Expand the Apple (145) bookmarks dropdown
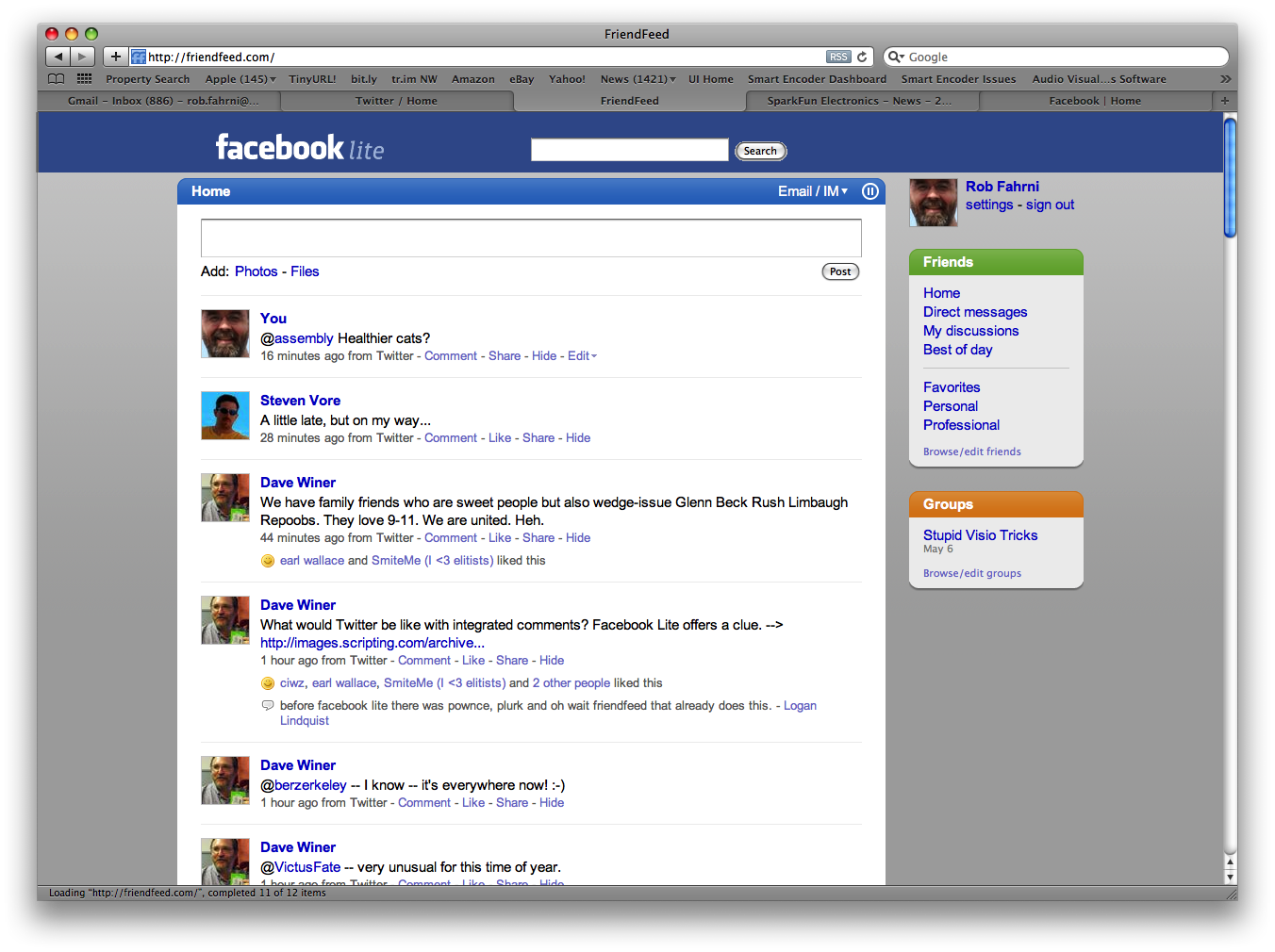This screenshot has height=952, width=1275. (240, 79)
